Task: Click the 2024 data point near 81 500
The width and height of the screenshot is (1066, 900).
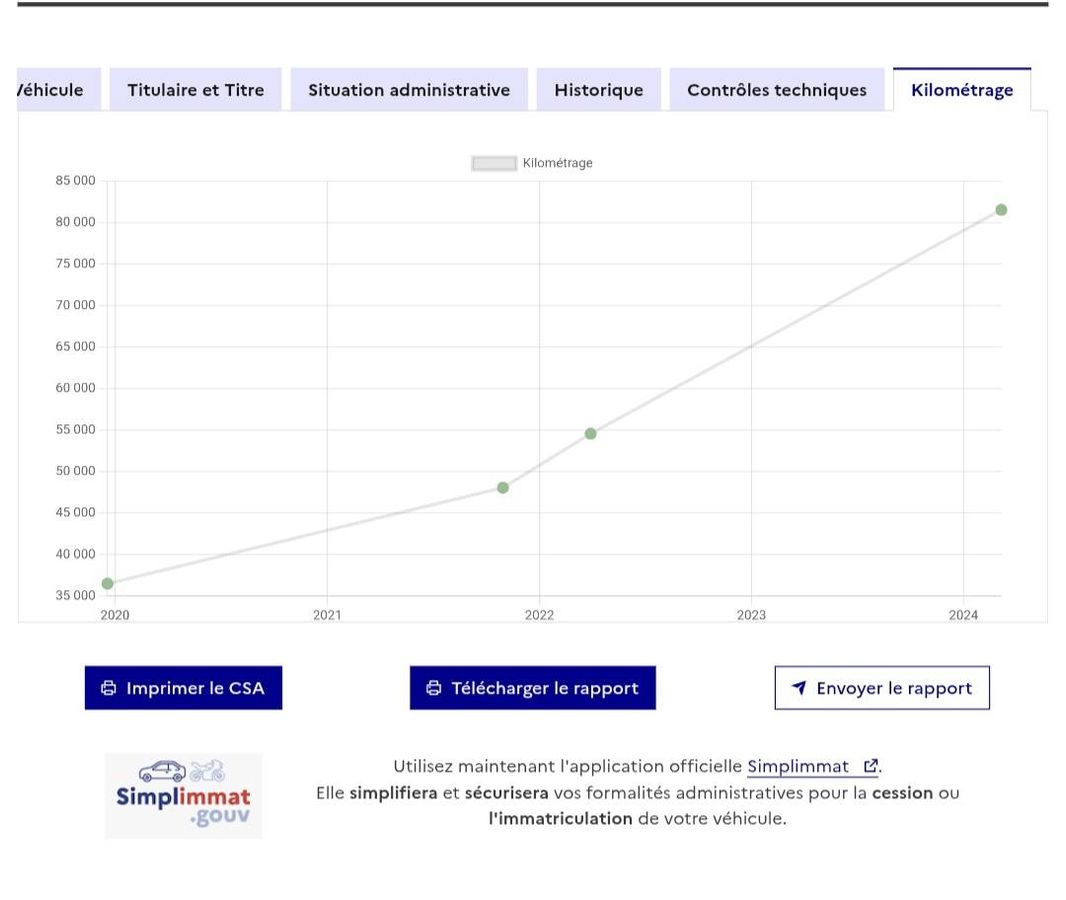Action: [x=1001, y=210]
